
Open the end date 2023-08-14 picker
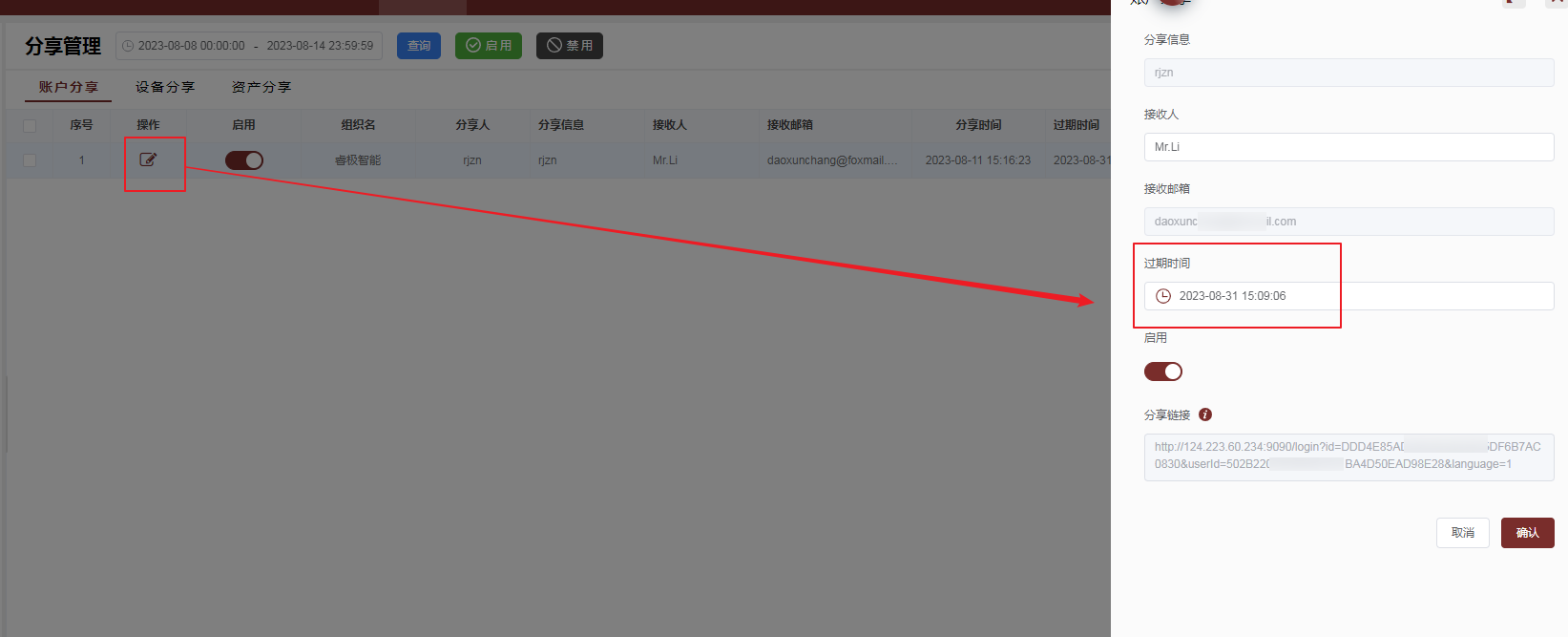320,46
